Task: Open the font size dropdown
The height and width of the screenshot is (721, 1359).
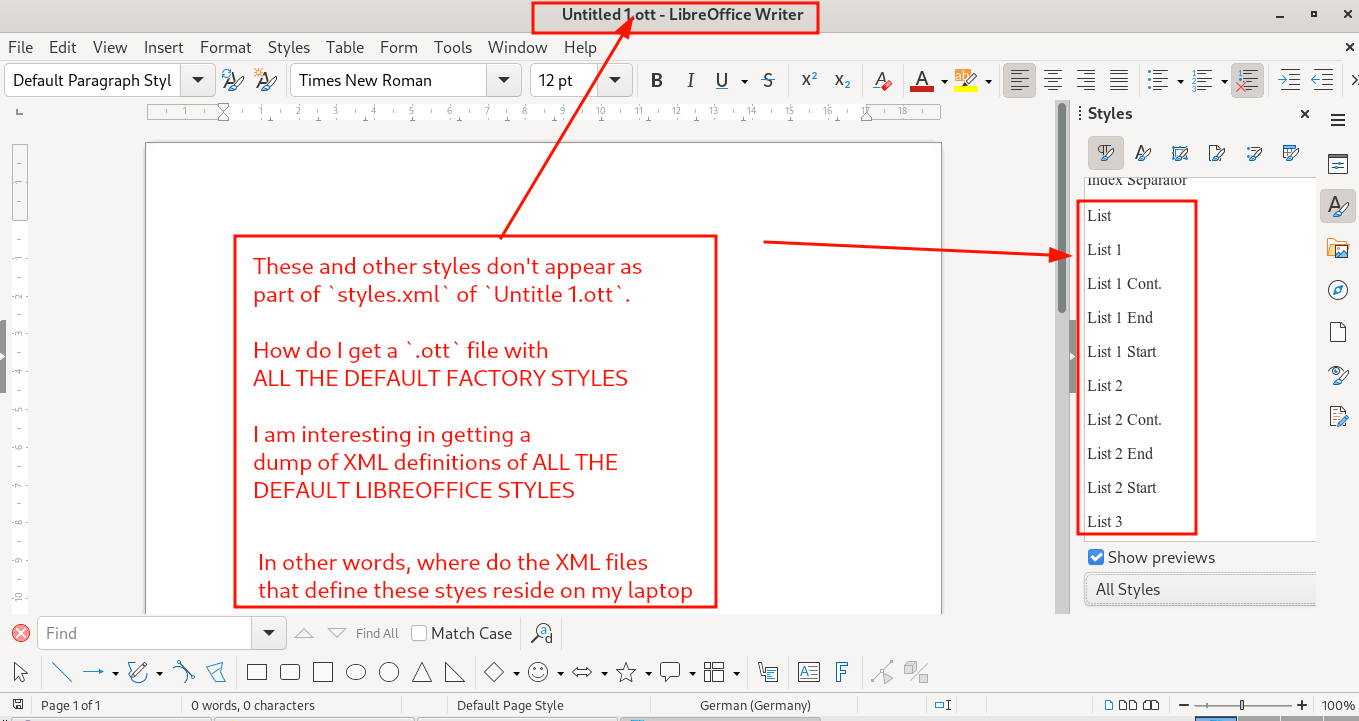Action: pyautogui.click(x=614, y=81)
